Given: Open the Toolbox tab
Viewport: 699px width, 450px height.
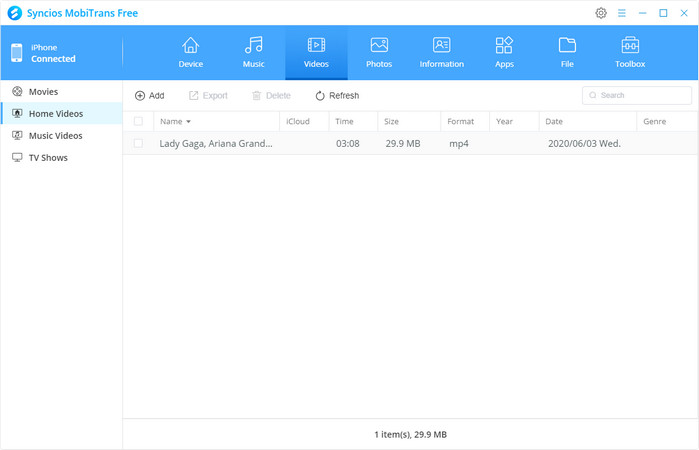Looking at the screenshot, I should pos(630,53).
